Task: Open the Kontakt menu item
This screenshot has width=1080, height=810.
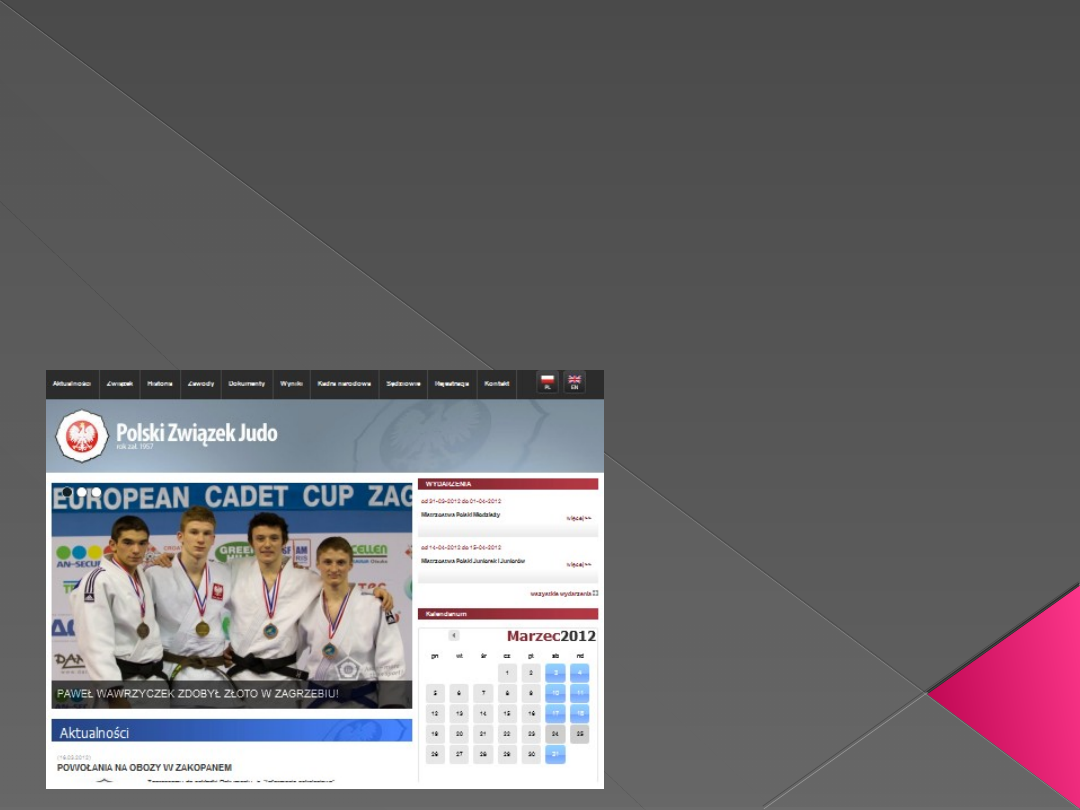Action: 497,384
